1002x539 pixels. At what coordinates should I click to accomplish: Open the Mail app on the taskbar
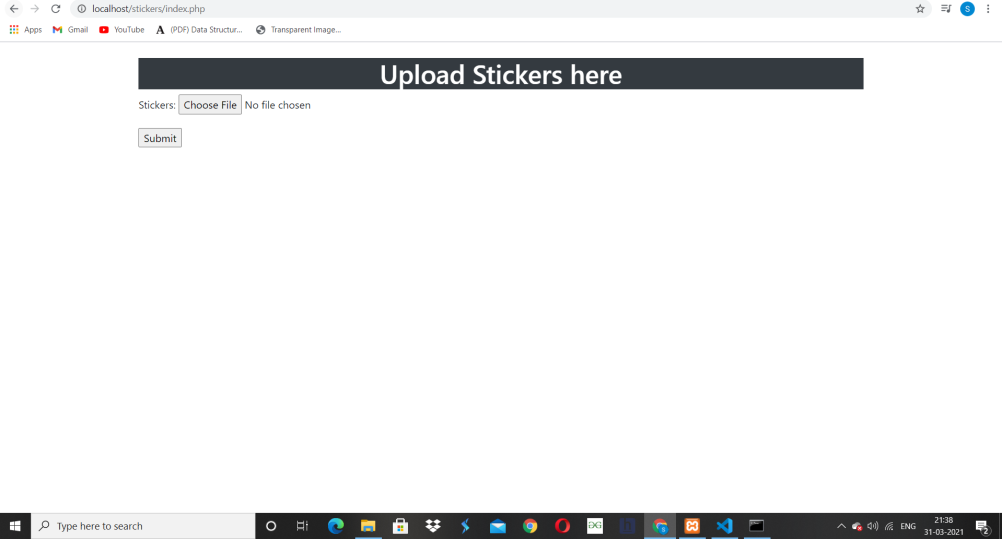(x=498, y=526)
